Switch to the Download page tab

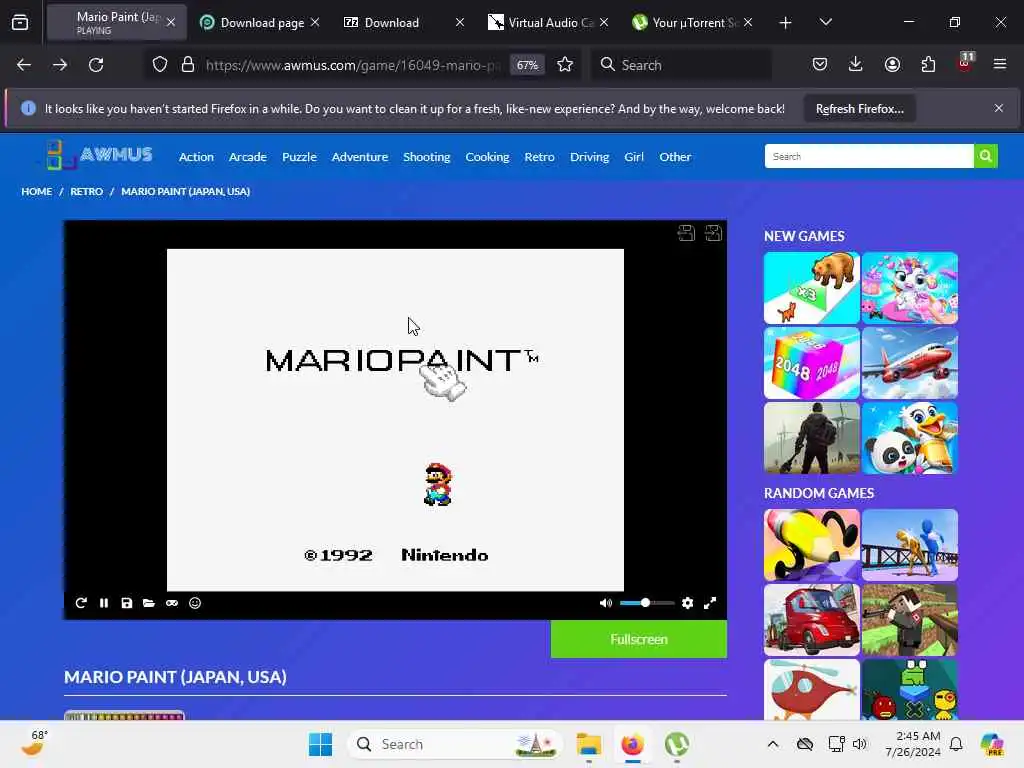(262, 22)
